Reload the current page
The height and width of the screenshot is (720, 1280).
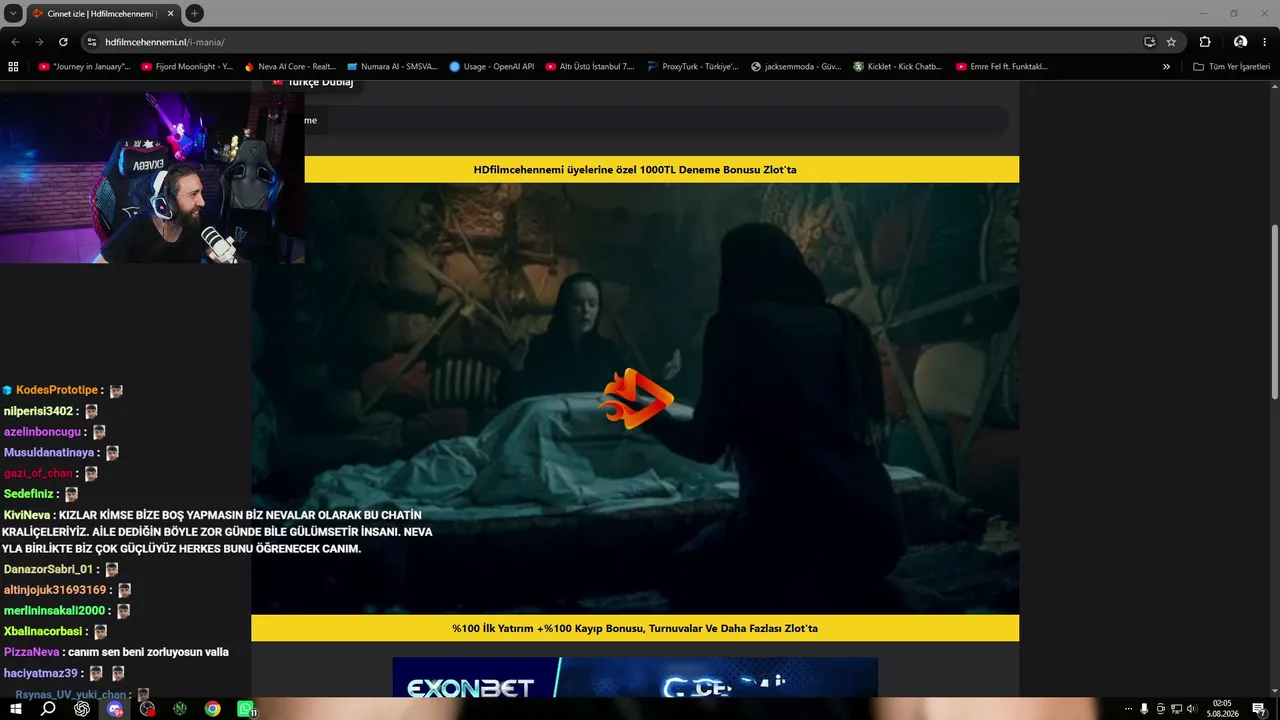pyautogui.click(x=63, y=42)
